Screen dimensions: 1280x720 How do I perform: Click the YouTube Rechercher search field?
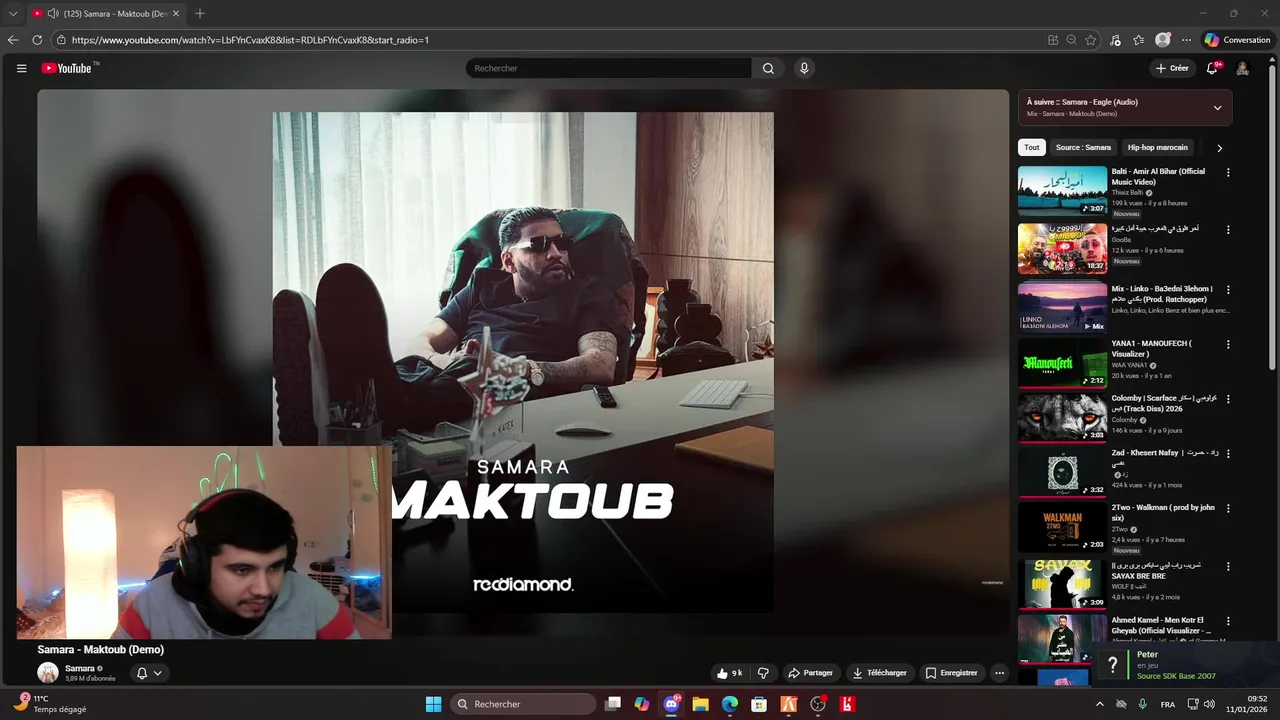(x=608, y=68)
